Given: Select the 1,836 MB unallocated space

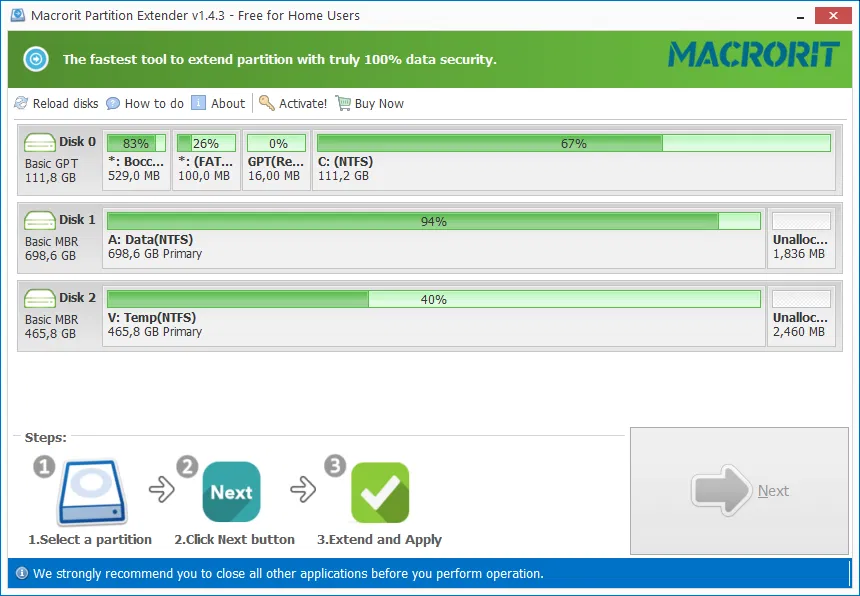Looking at the screenshot, I should tap(801, 238).
